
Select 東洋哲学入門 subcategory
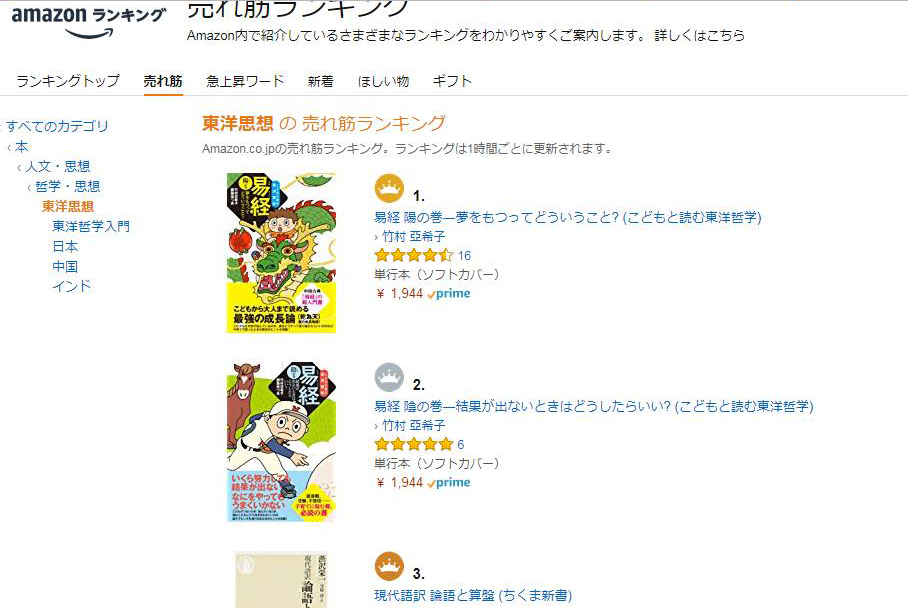point(91,226)
